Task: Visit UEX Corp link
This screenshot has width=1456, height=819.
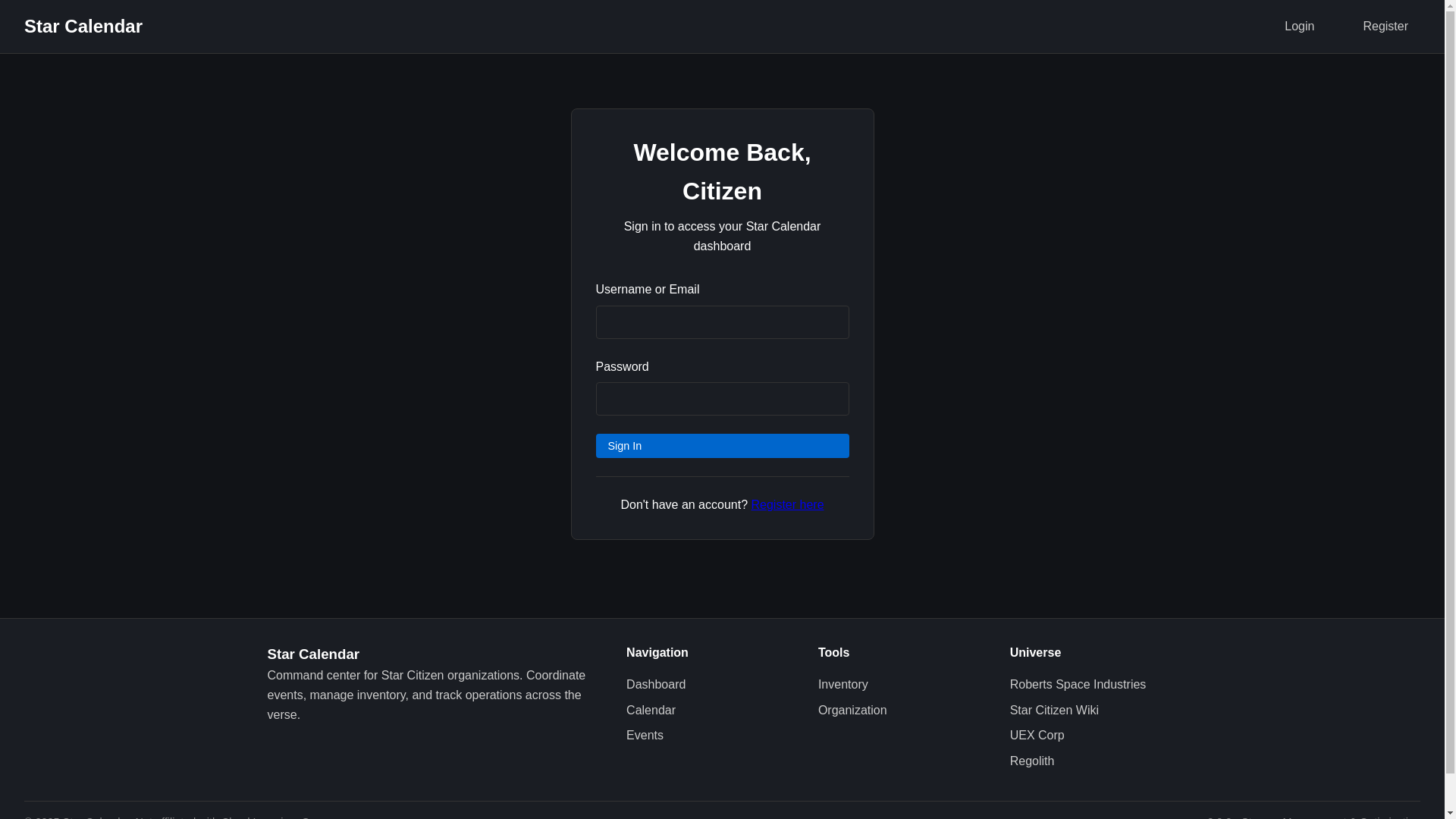Action: click(x=1037, y=736)
